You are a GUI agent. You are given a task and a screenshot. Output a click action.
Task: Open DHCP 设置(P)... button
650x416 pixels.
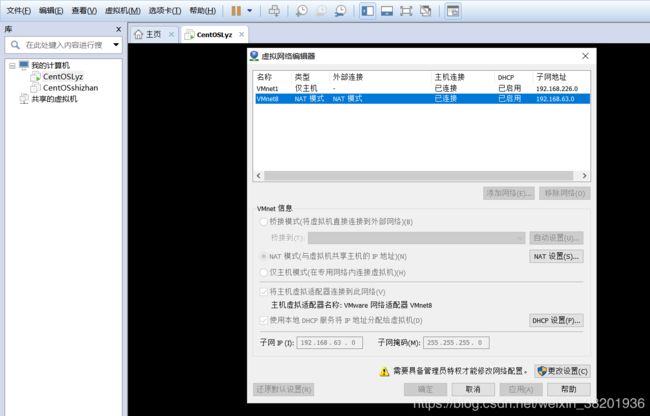click(556, 320)
